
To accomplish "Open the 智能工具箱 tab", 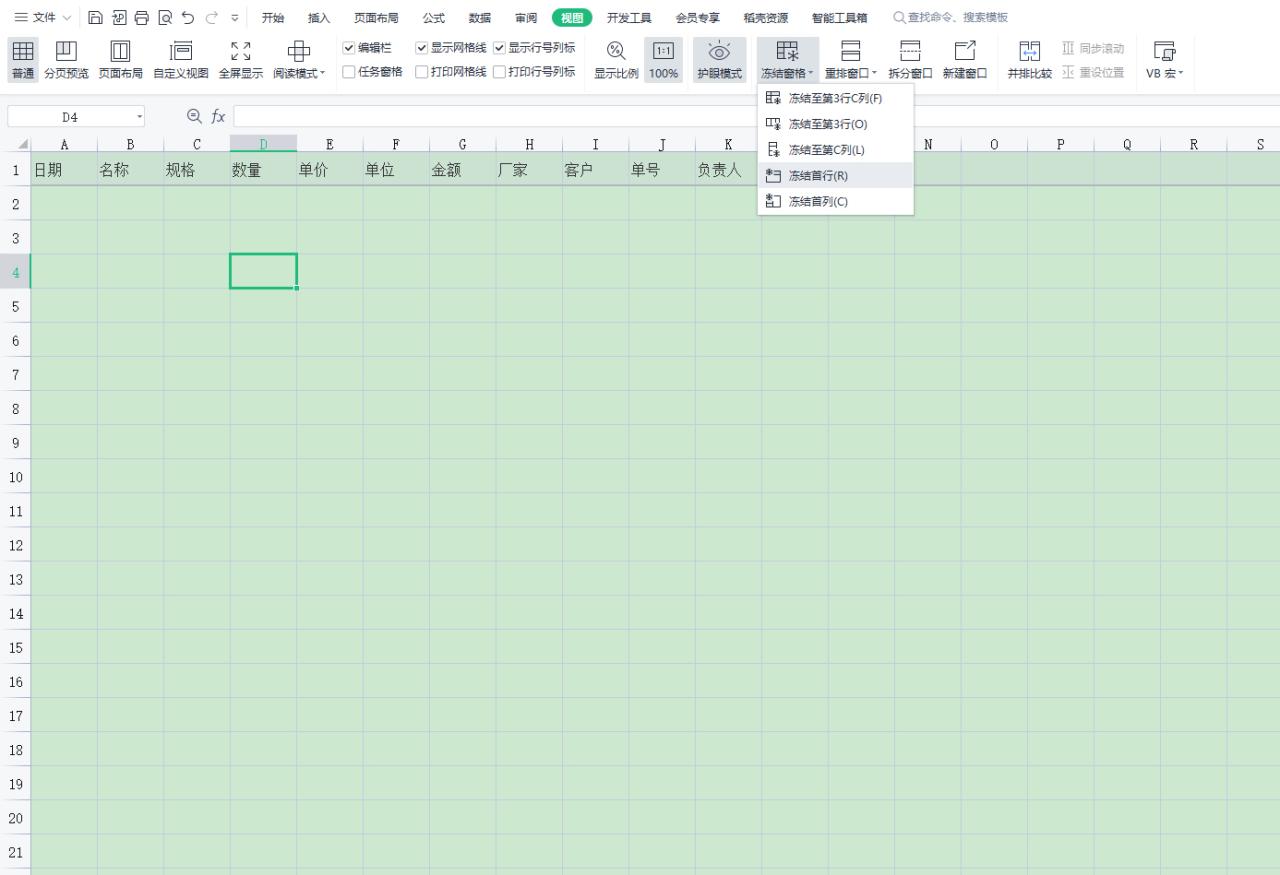I will (840, 17).
